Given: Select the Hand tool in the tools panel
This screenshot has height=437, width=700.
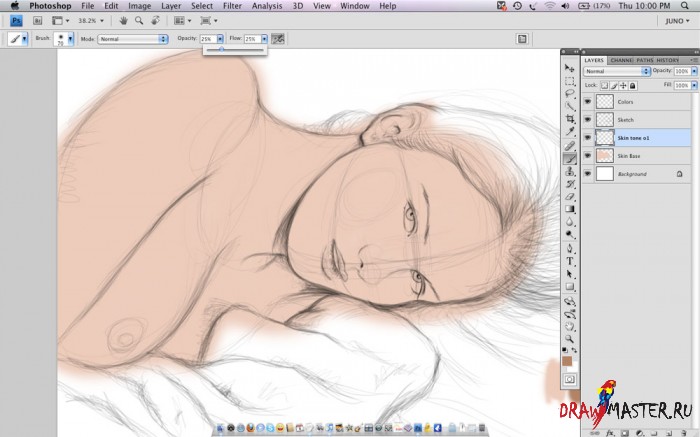Looking at the screenshot, I should coord(570,327).
